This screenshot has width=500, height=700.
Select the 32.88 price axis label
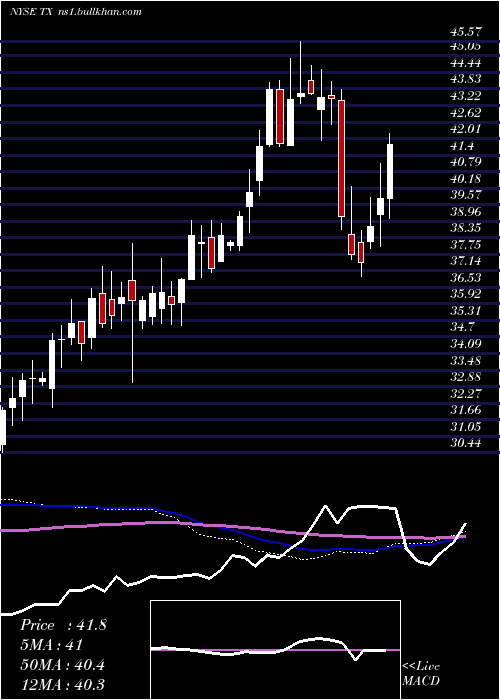pos(465,377)
